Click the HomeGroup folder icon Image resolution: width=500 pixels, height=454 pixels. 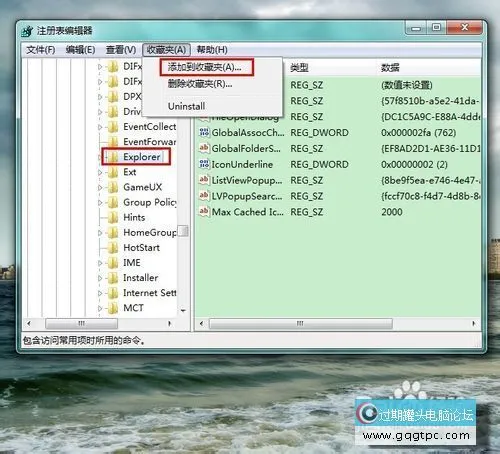(x=113, y=232)
